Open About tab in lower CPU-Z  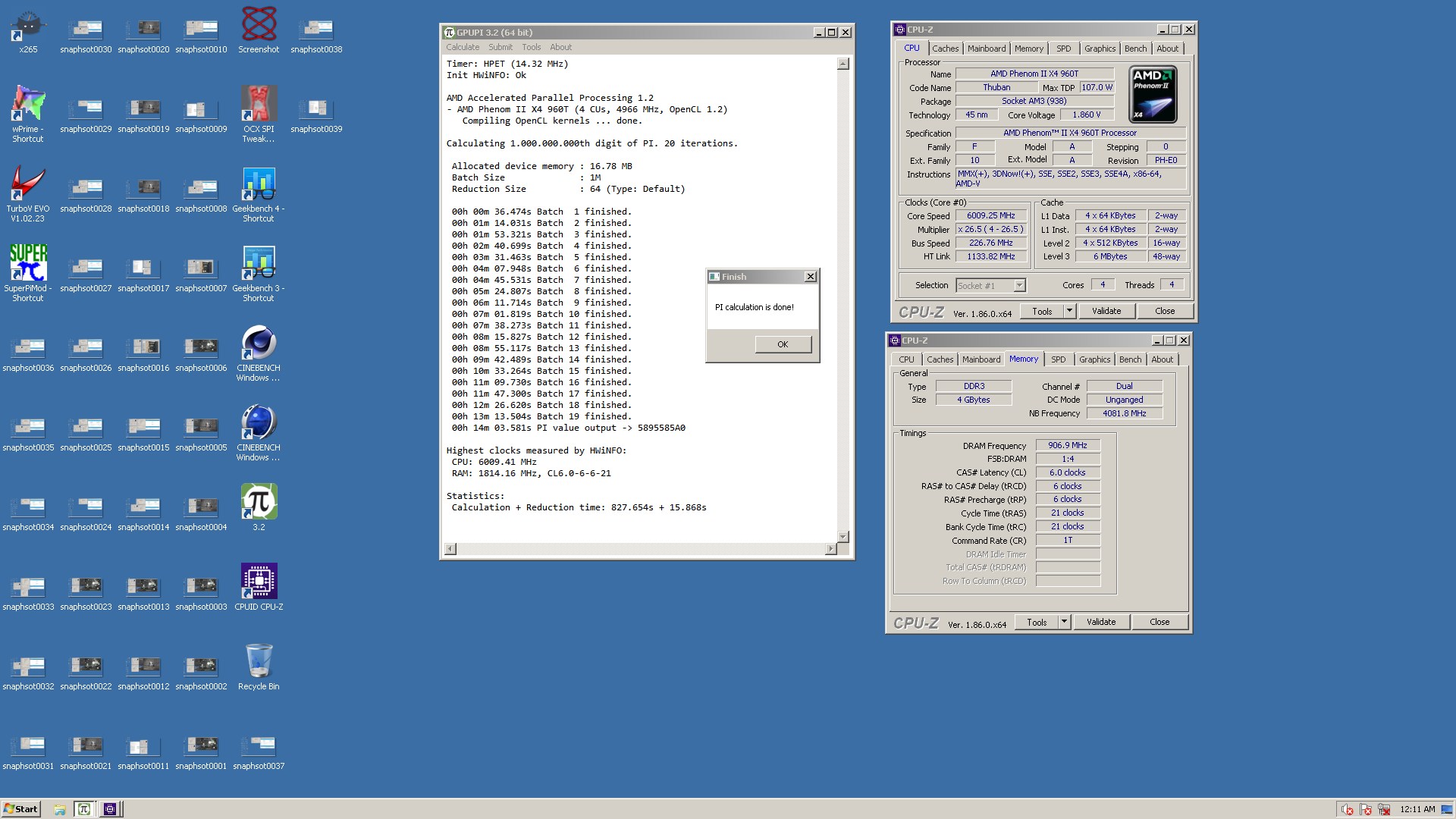coord(1162,359)
